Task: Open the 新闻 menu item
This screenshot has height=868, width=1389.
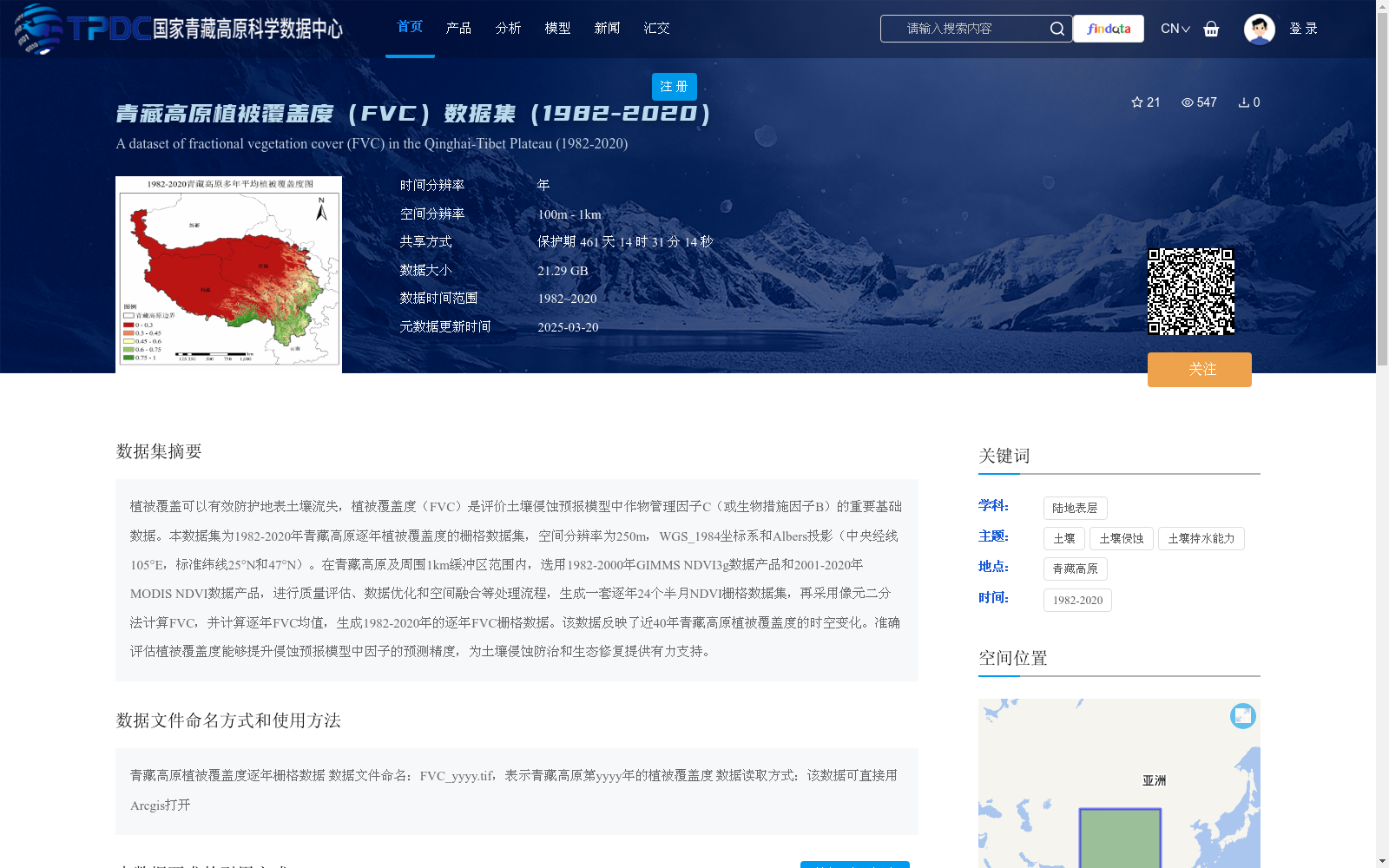Action: (x=607, y=29)
